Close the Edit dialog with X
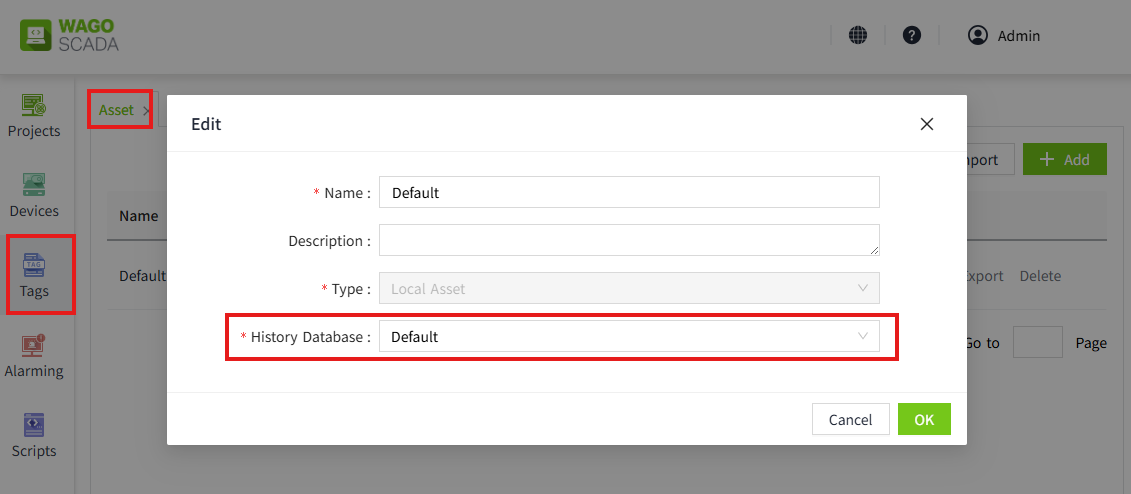The image size is (1131, 494). (926, 124)
